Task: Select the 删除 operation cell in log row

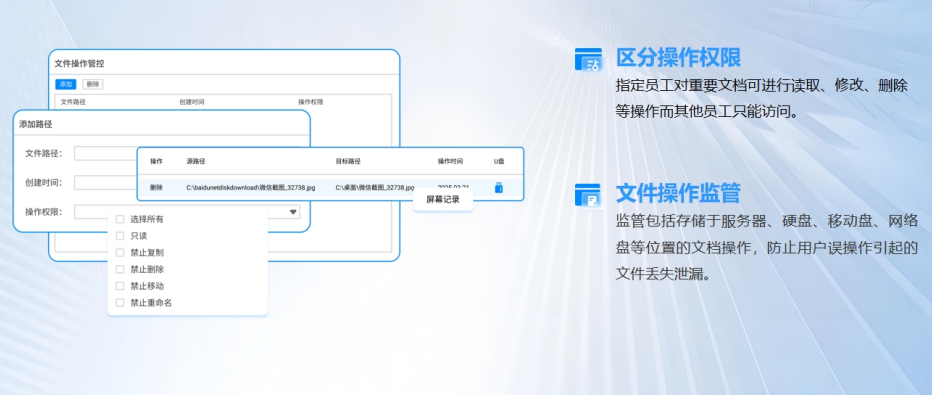Action: point(156,187)
